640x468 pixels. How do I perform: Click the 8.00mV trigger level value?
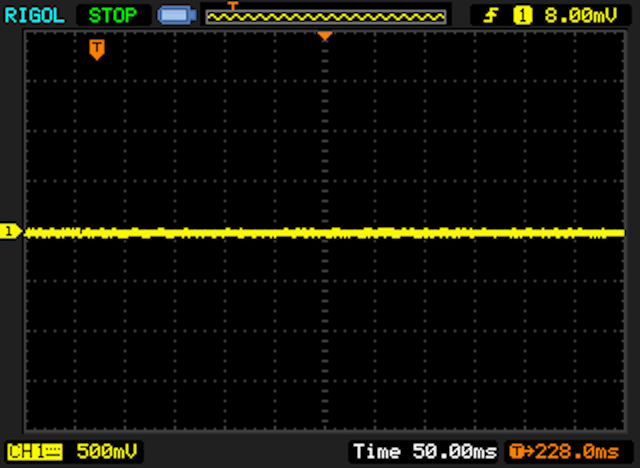(x=581, y=16)
